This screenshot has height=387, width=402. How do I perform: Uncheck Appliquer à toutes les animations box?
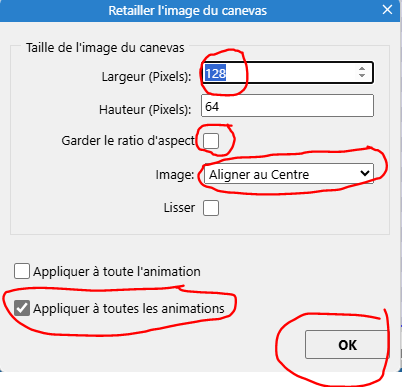[x=22, y=308]
